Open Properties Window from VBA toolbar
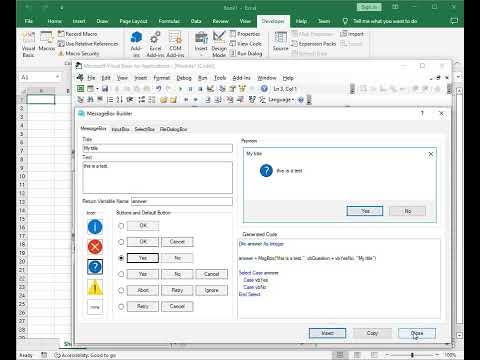480x360 pixels. point(232,89)
